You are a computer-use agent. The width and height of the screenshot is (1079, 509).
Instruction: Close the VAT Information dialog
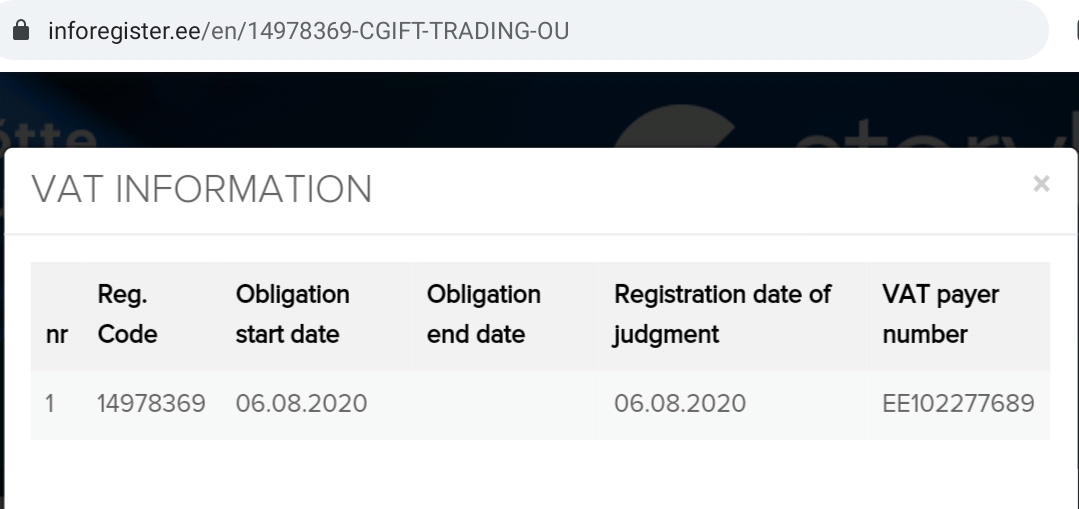pos(1041,184)
